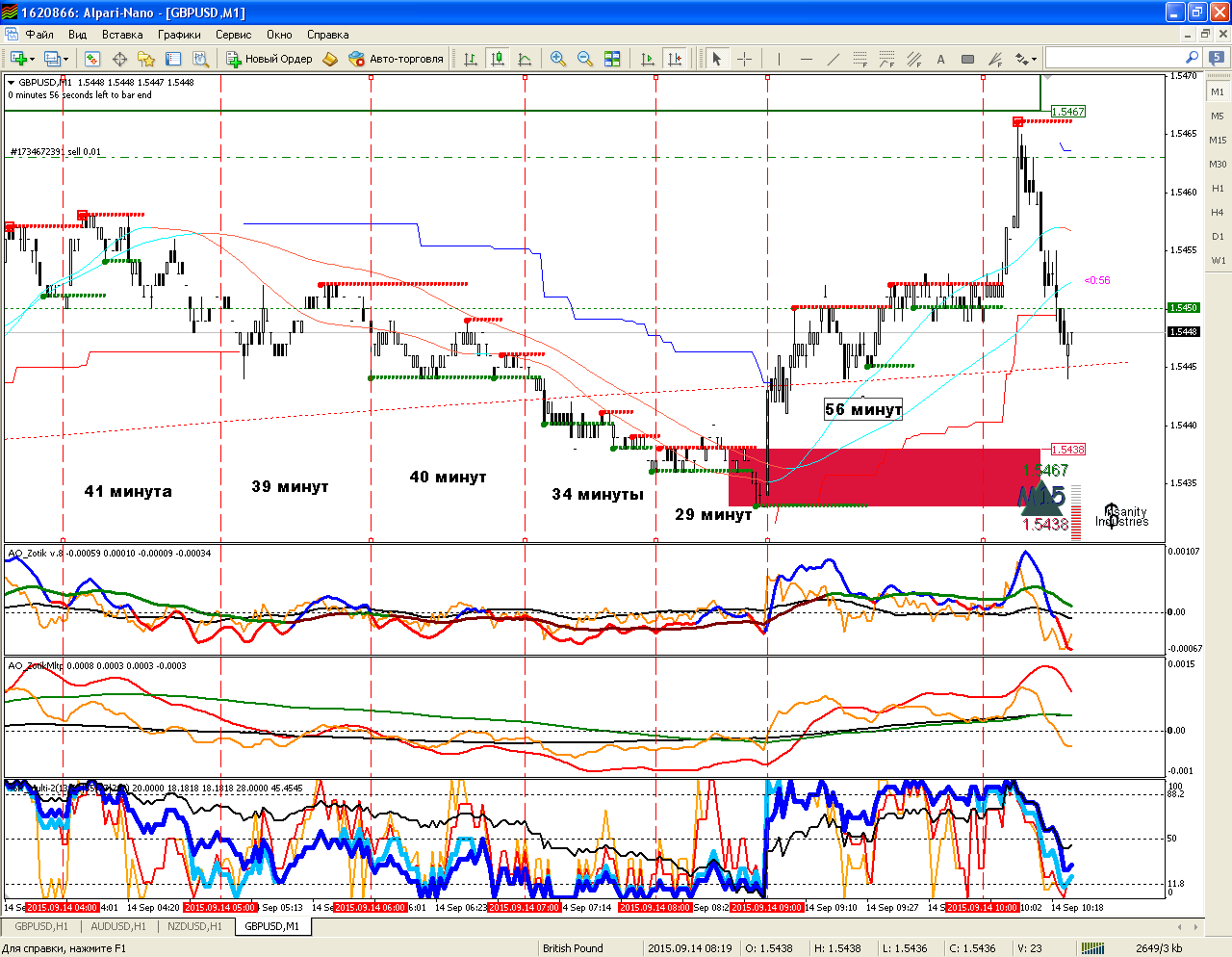Image resolution: width=1232 pixels, height=957 pixels.
Task: Open the NZDUSD,H1 chart tab
Action: pos(194,926)
